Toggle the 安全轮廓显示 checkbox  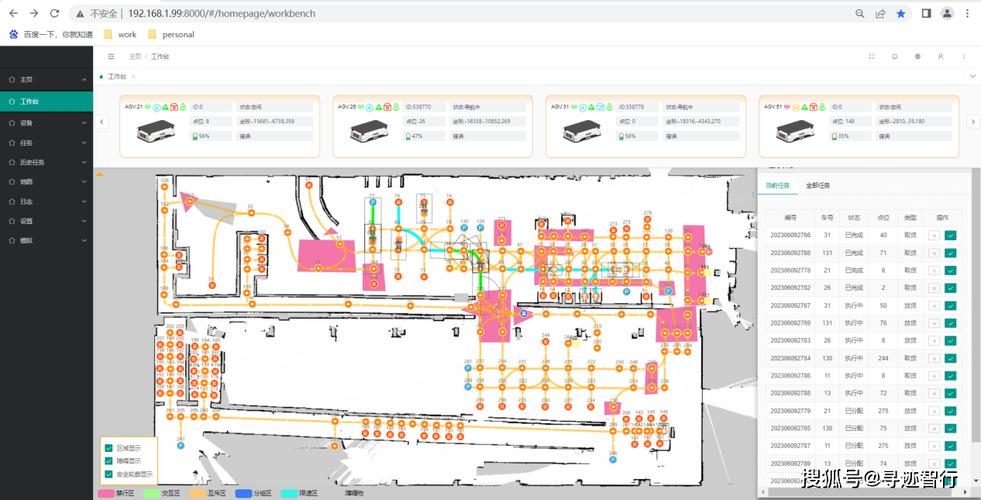click(109, 474)
